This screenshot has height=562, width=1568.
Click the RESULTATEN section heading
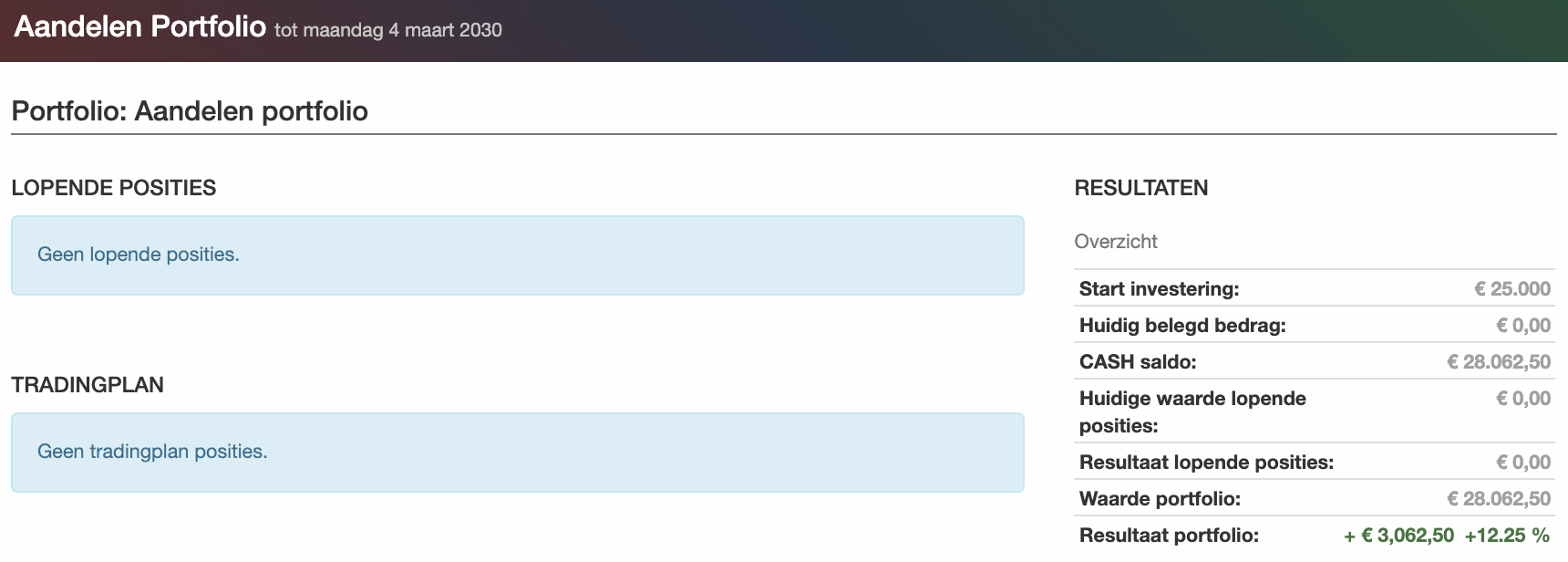tap(1141, 188)
